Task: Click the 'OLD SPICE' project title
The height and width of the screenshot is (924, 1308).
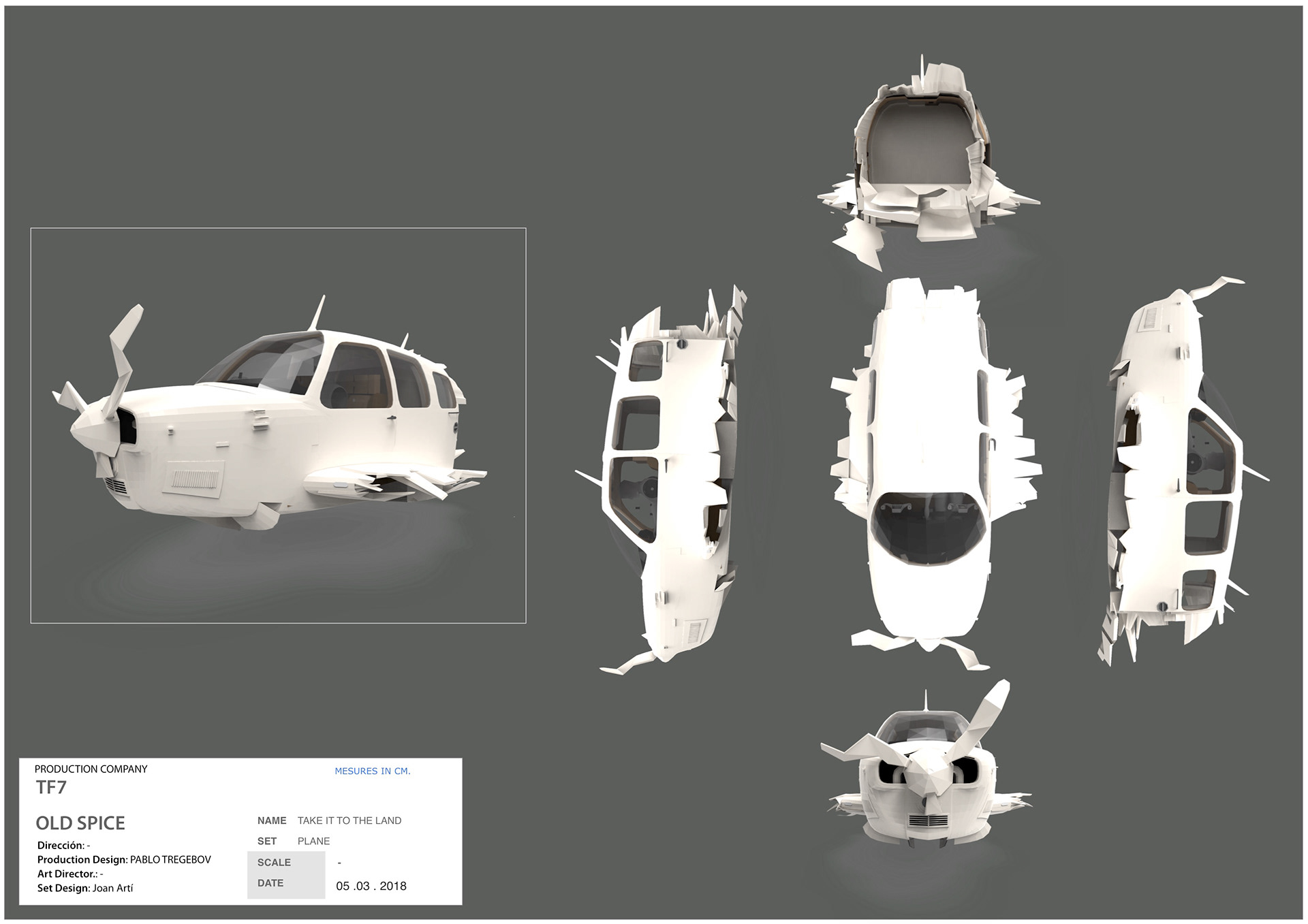Action: [80, 823]
